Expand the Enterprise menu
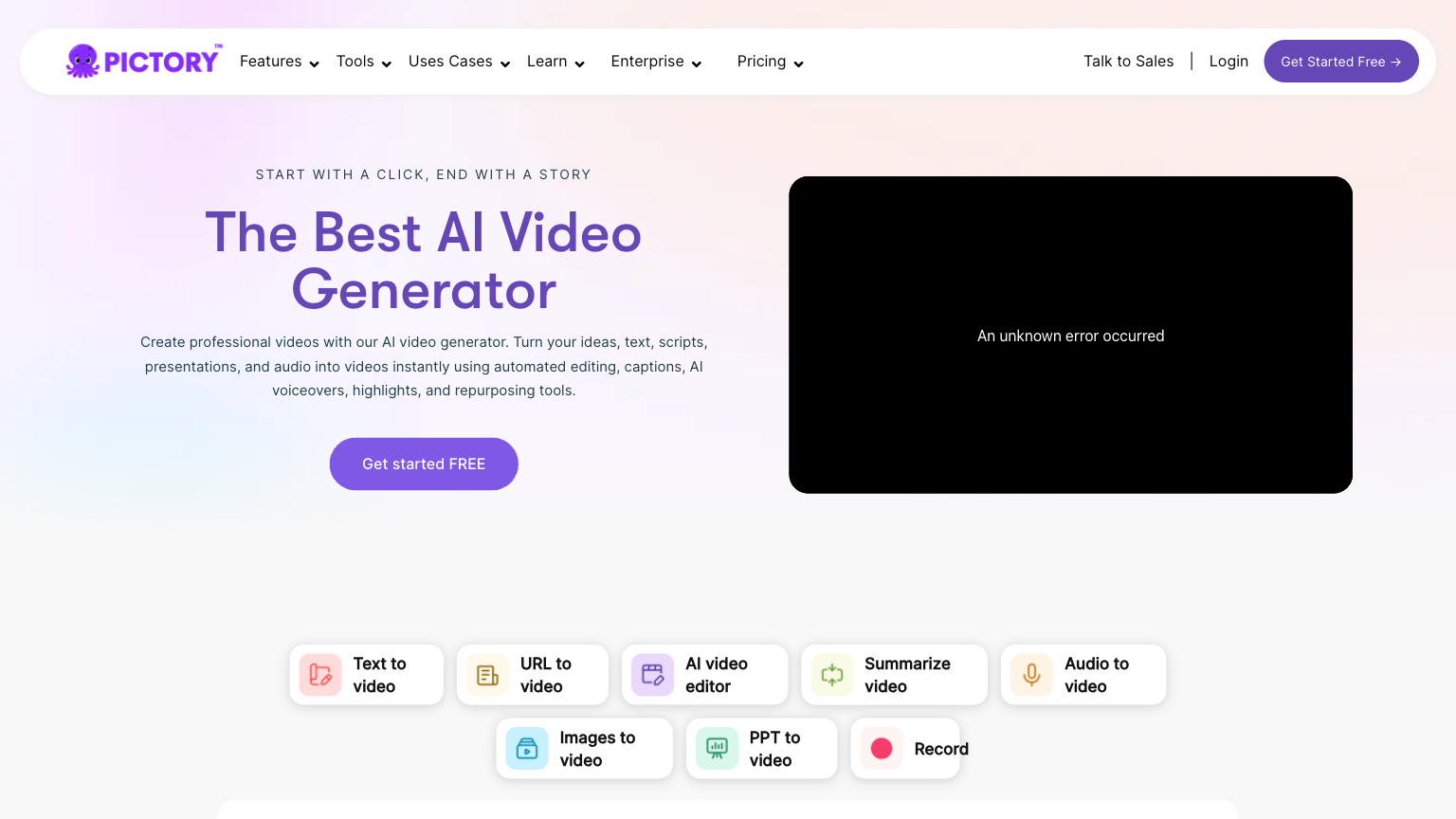The height and width of the screenshot is (819, 1456). 656,62
